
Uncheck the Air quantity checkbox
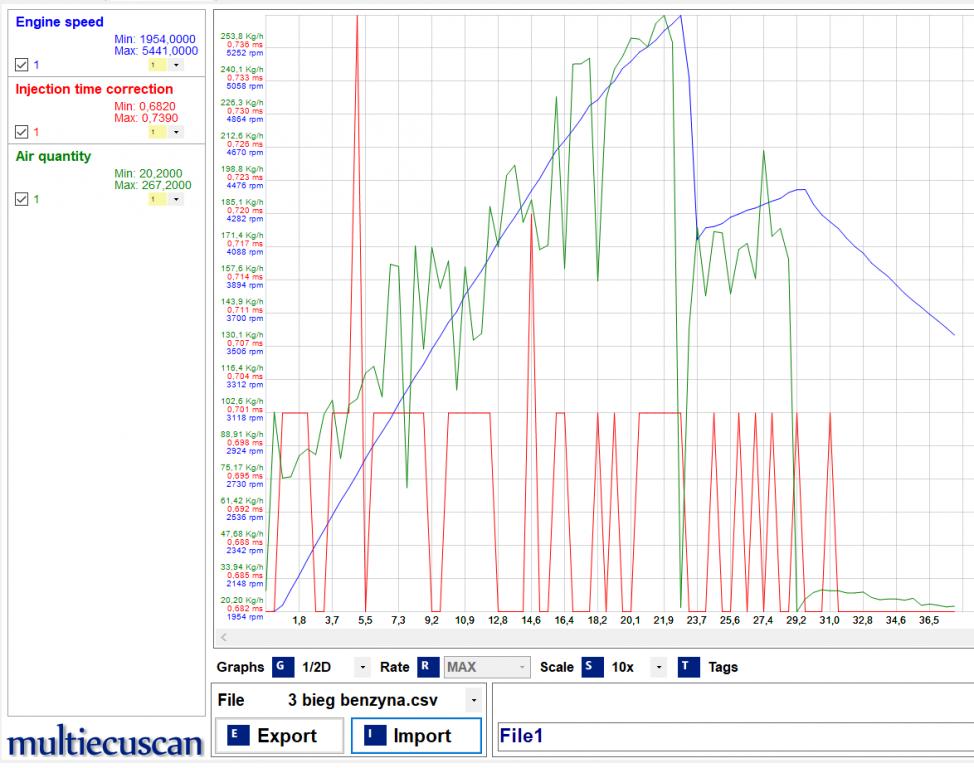tap(22, 199)
